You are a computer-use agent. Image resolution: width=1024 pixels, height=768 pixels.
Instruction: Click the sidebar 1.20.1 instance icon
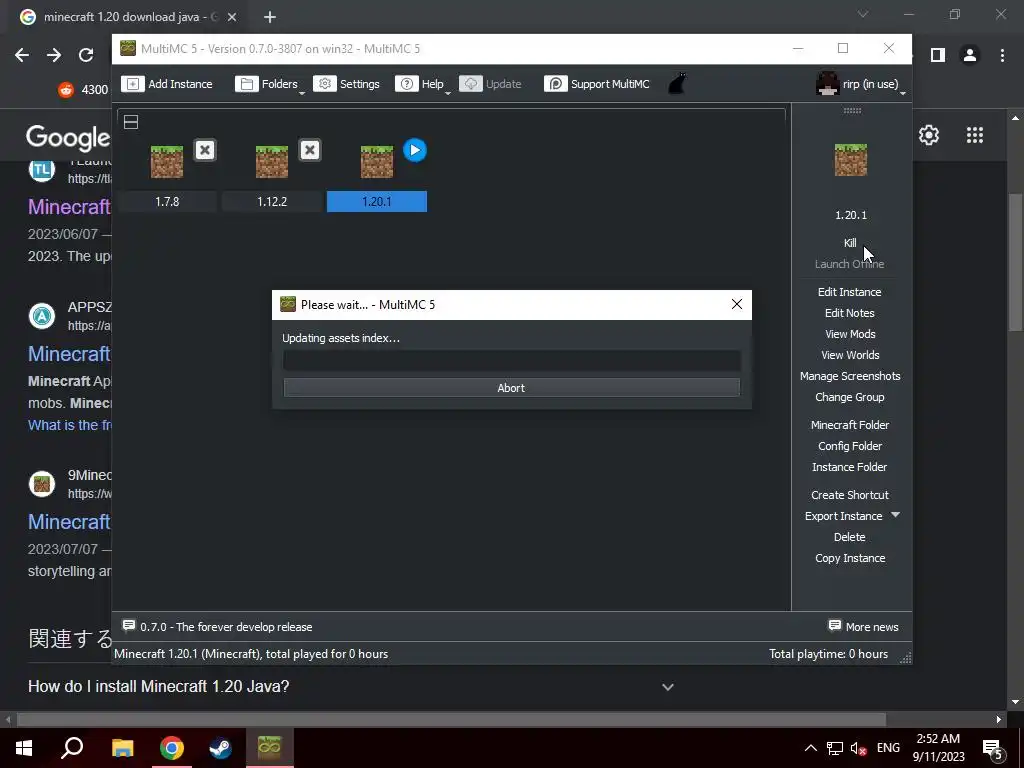tap(851, 160)
